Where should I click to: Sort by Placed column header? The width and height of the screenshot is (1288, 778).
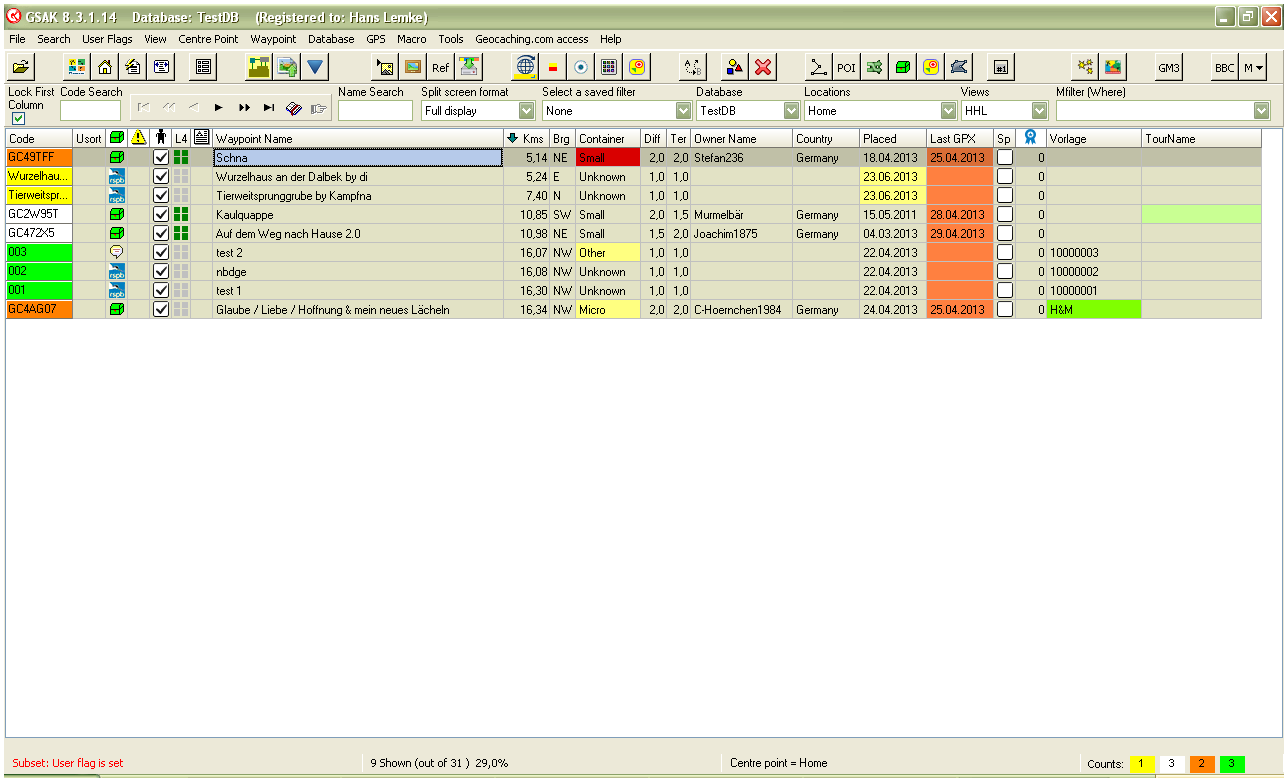click(893, 138)
